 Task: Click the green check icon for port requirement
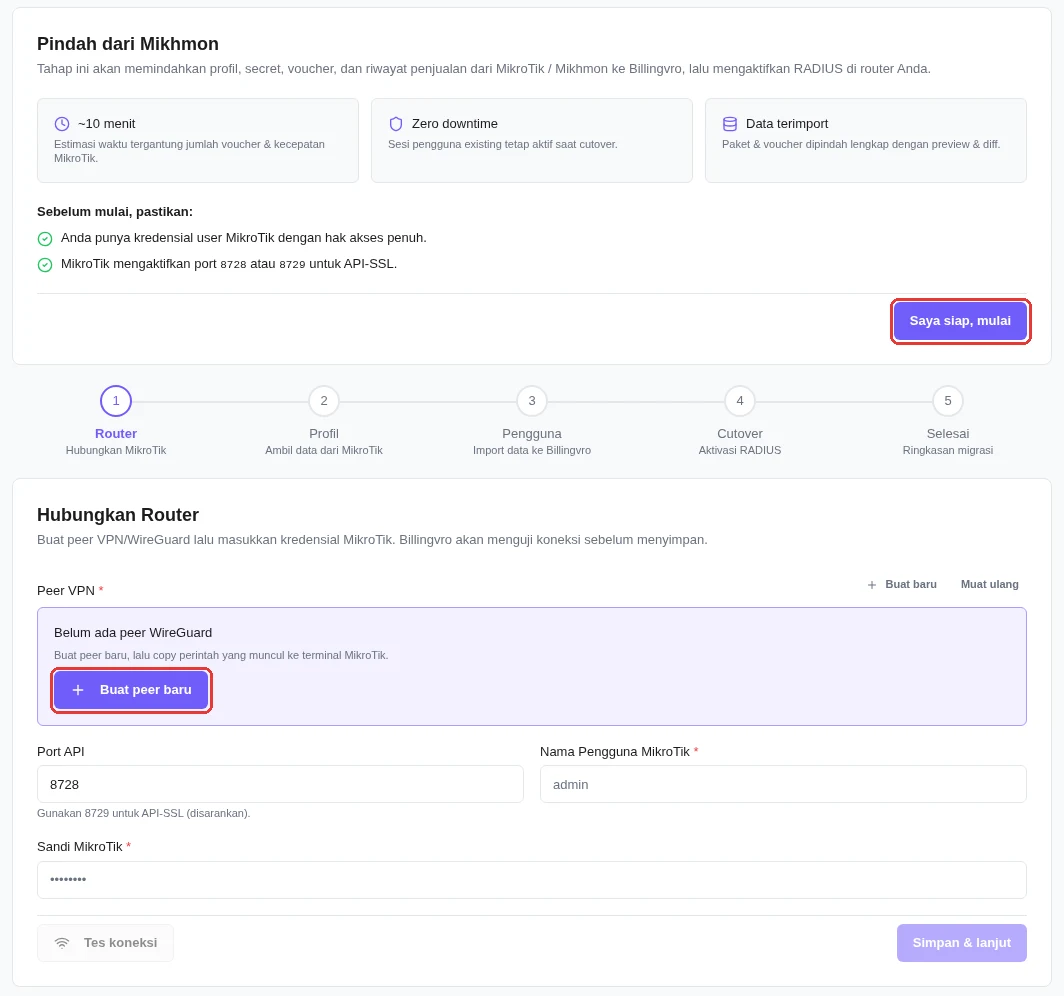[x=45, y=265]
